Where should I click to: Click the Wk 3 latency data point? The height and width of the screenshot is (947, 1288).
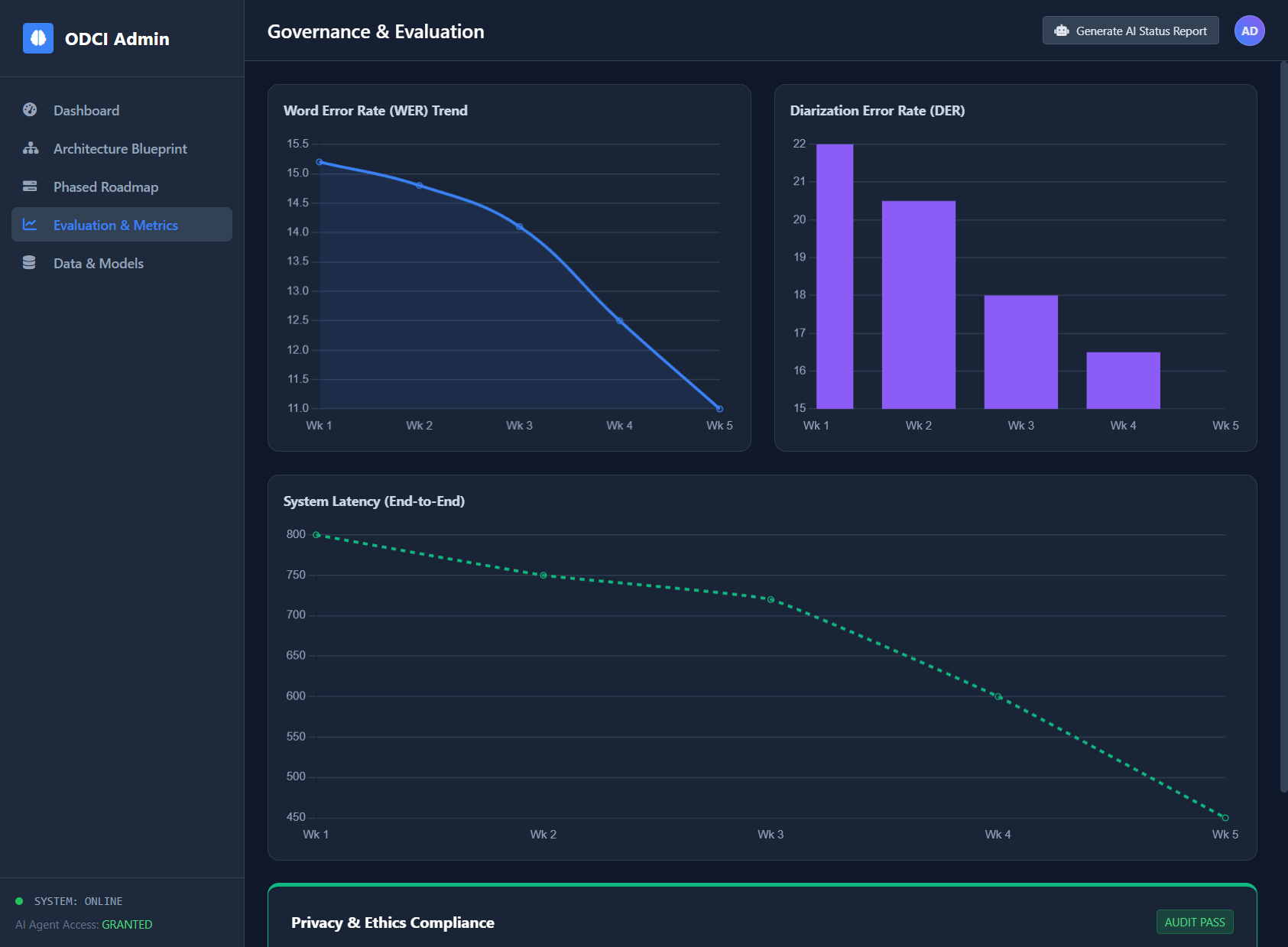[x=771, y=598]
